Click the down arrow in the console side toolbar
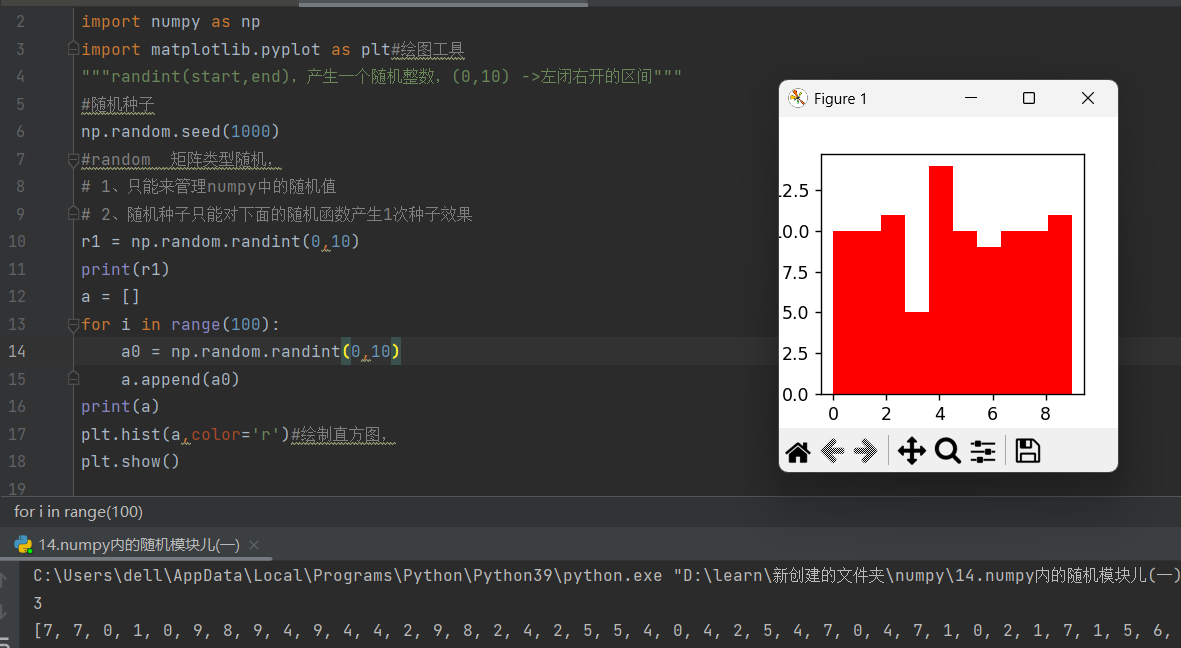Image resolution: width=1181 pixels, height=648 pixels. click(x=4, y=612)
